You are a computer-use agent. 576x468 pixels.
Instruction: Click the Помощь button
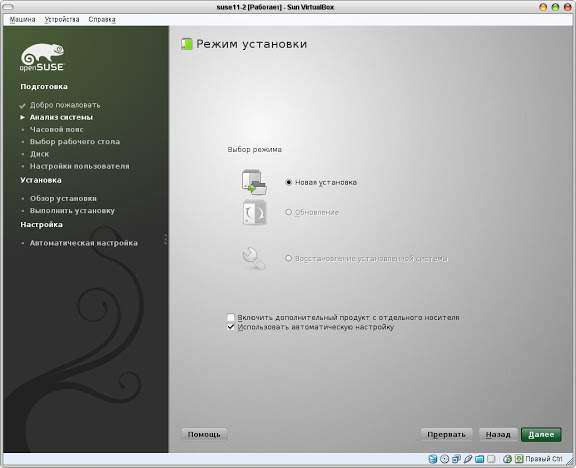(204, 435)
